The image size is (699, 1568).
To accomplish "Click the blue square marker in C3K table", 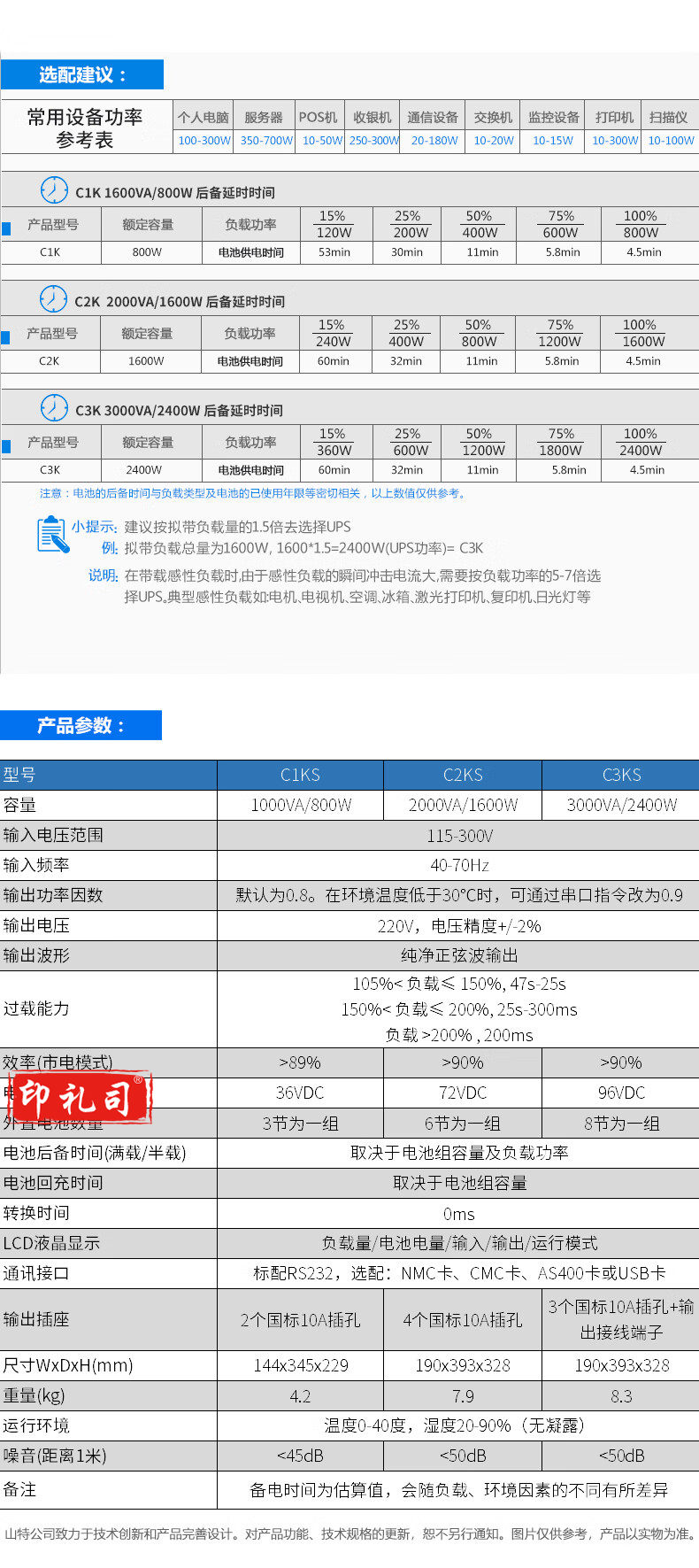I will [6, 446].
